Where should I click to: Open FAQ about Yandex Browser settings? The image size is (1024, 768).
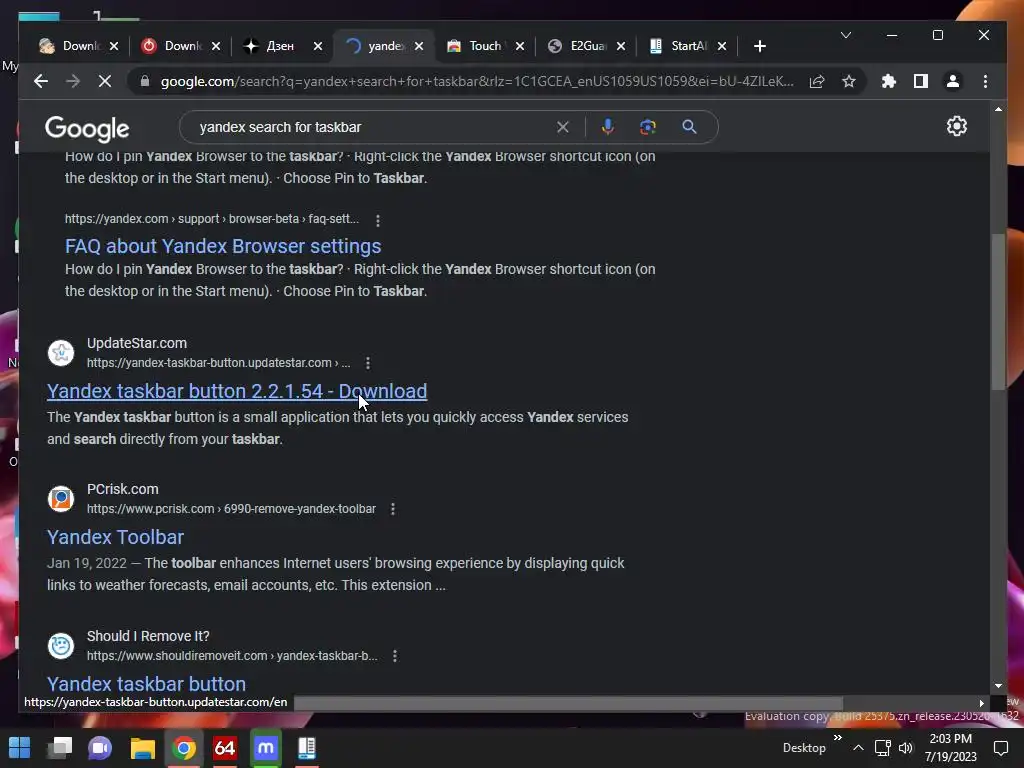tap(223, 246)
